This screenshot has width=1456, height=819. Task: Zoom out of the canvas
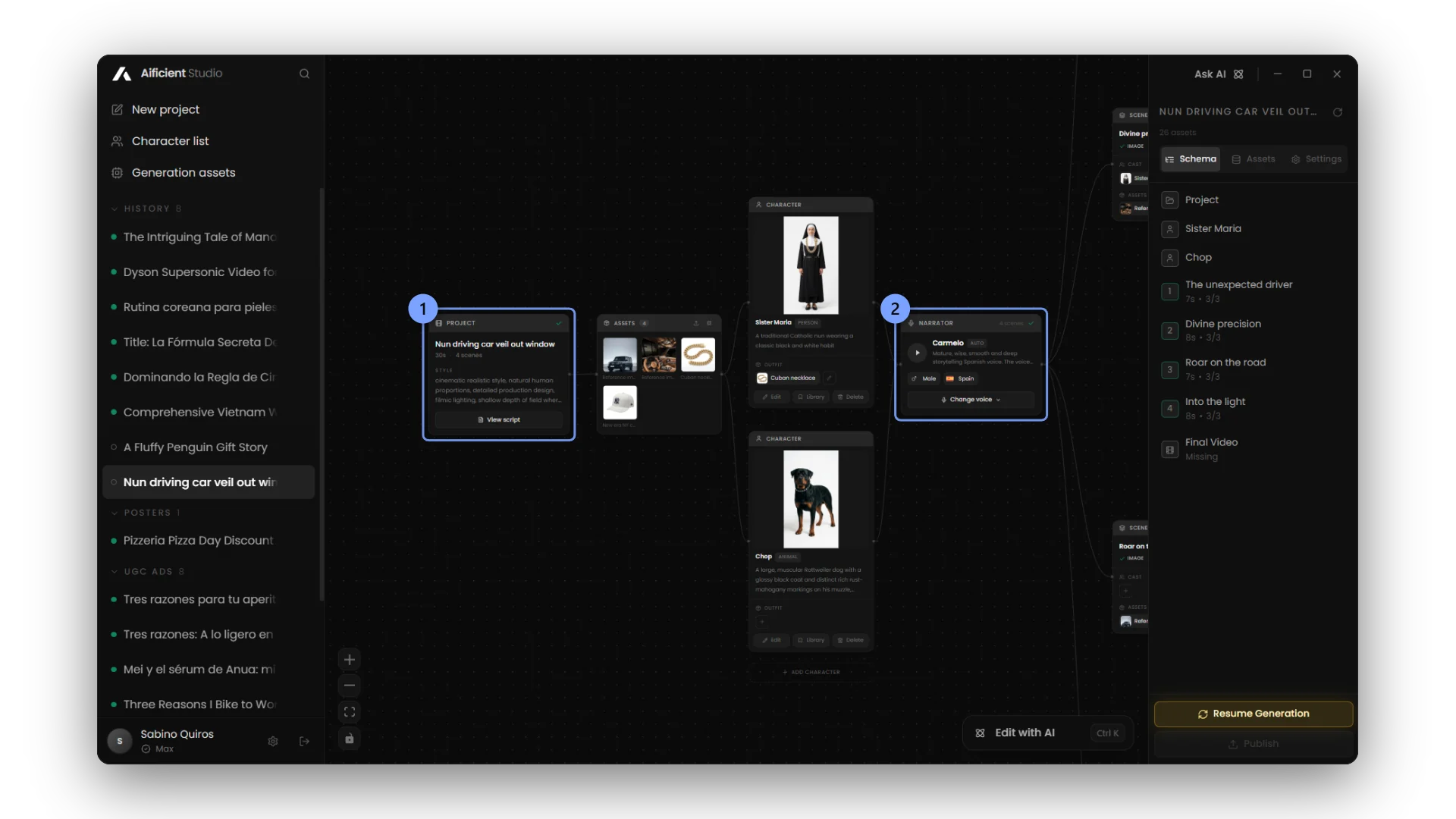350,686
